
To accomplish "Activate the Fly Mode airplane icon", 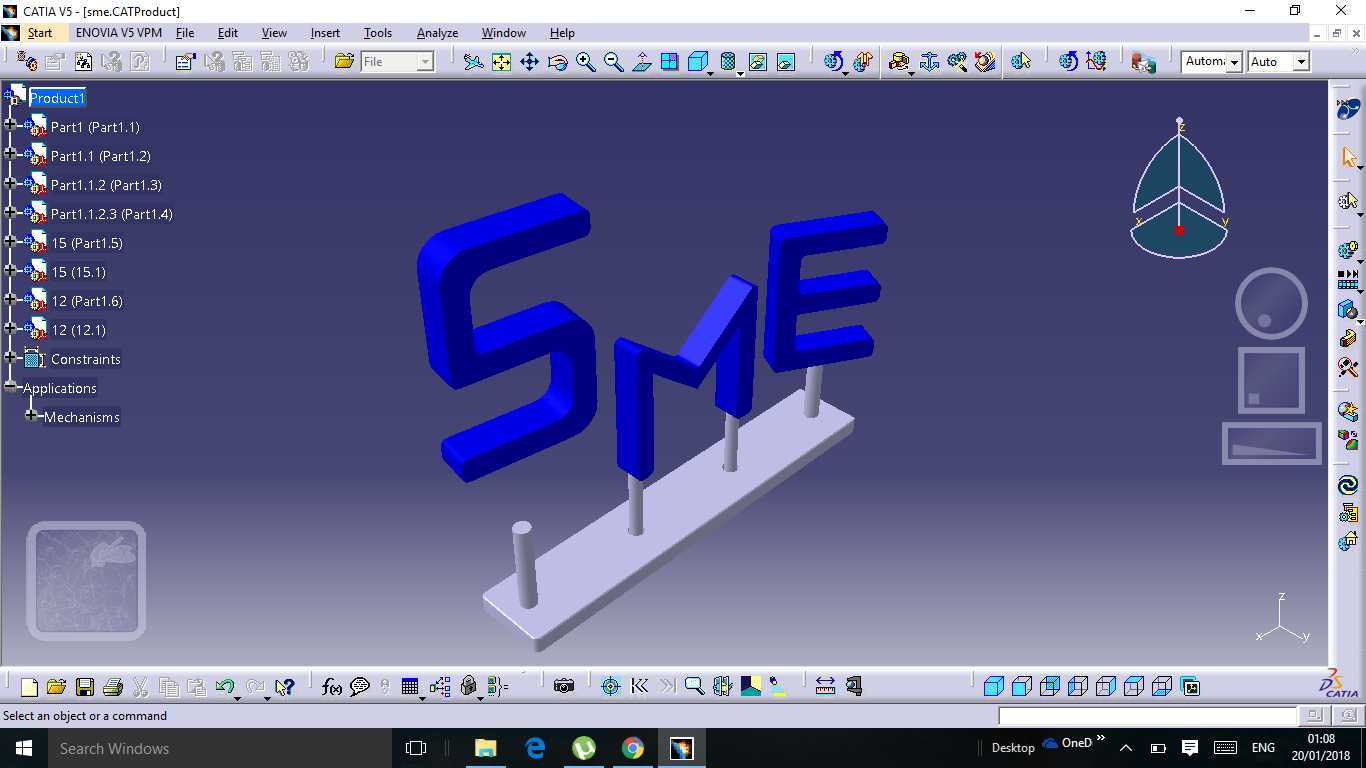I will pos(473,62).
